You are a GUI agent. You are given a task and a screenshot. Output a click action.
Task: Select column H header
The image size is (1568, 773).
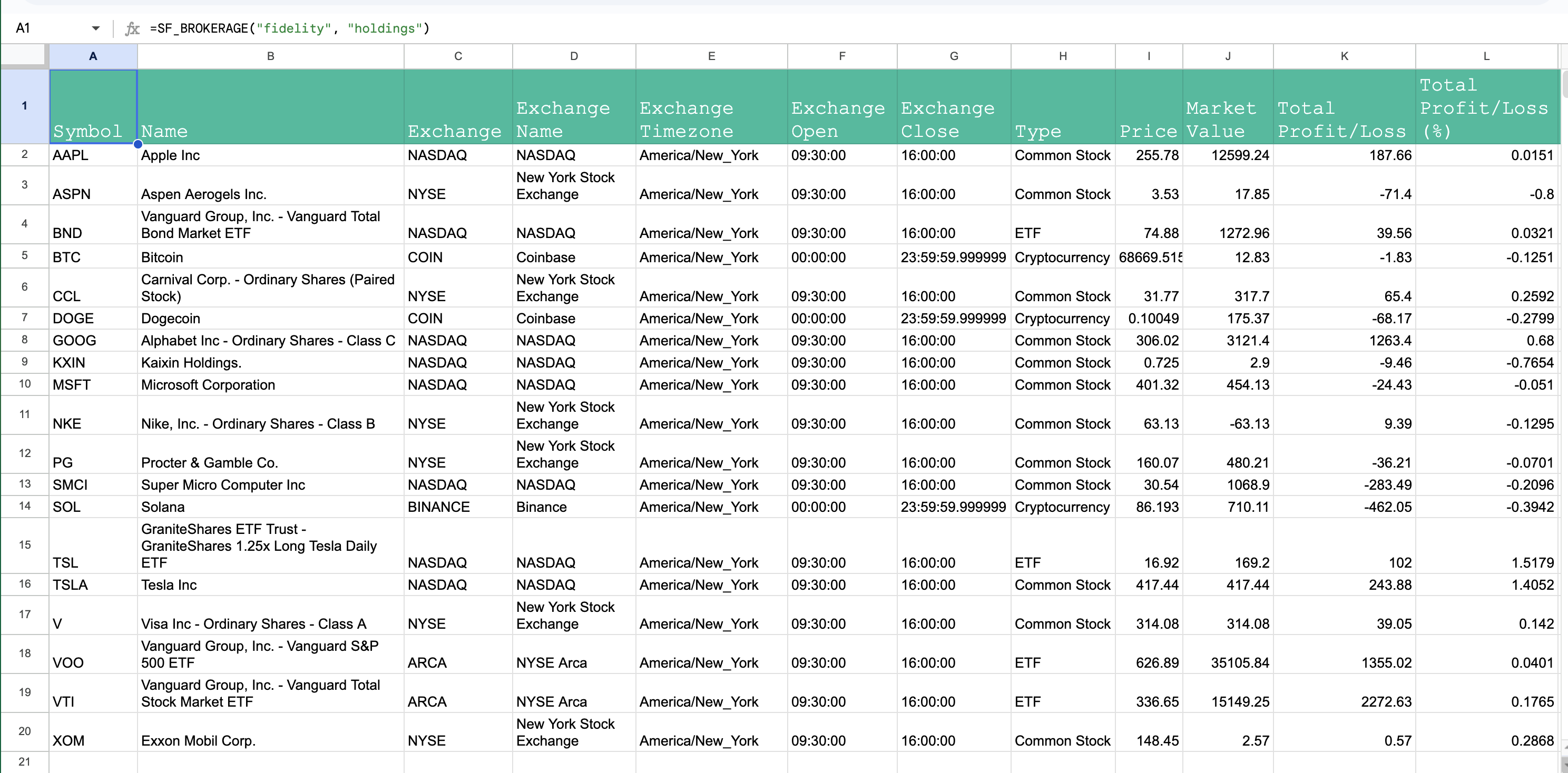[x=1063, y=56]
